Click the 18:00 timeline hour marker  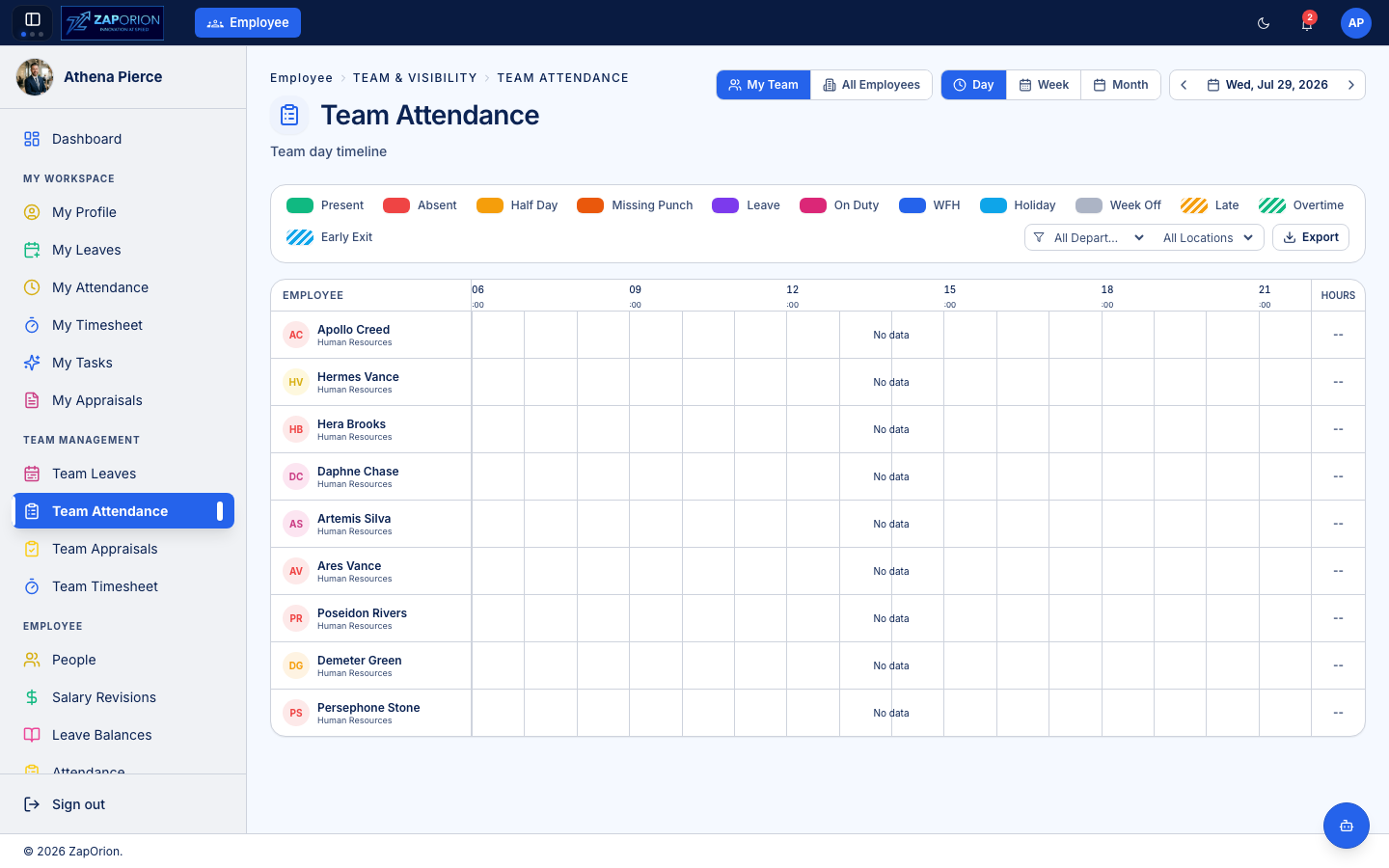click(x=1107, y=296)
